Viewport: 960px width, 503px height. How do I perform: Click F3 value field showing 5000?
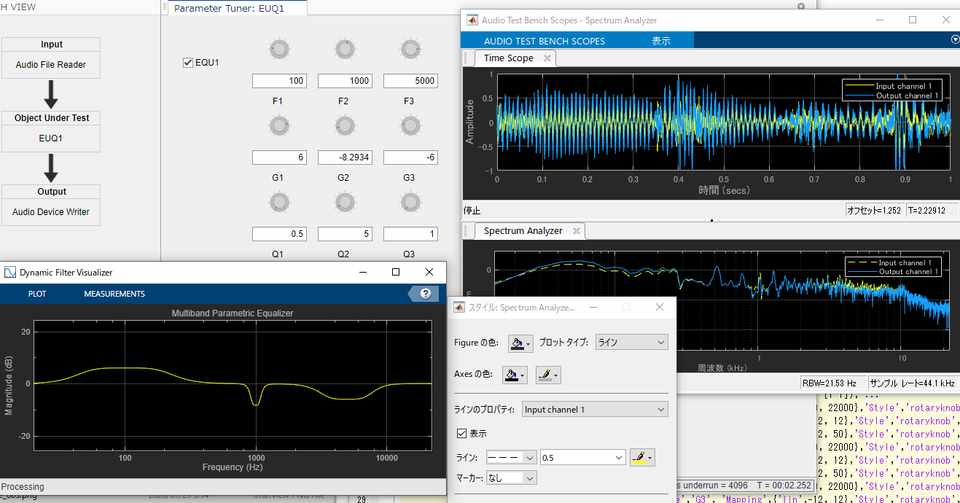point(410,81)
